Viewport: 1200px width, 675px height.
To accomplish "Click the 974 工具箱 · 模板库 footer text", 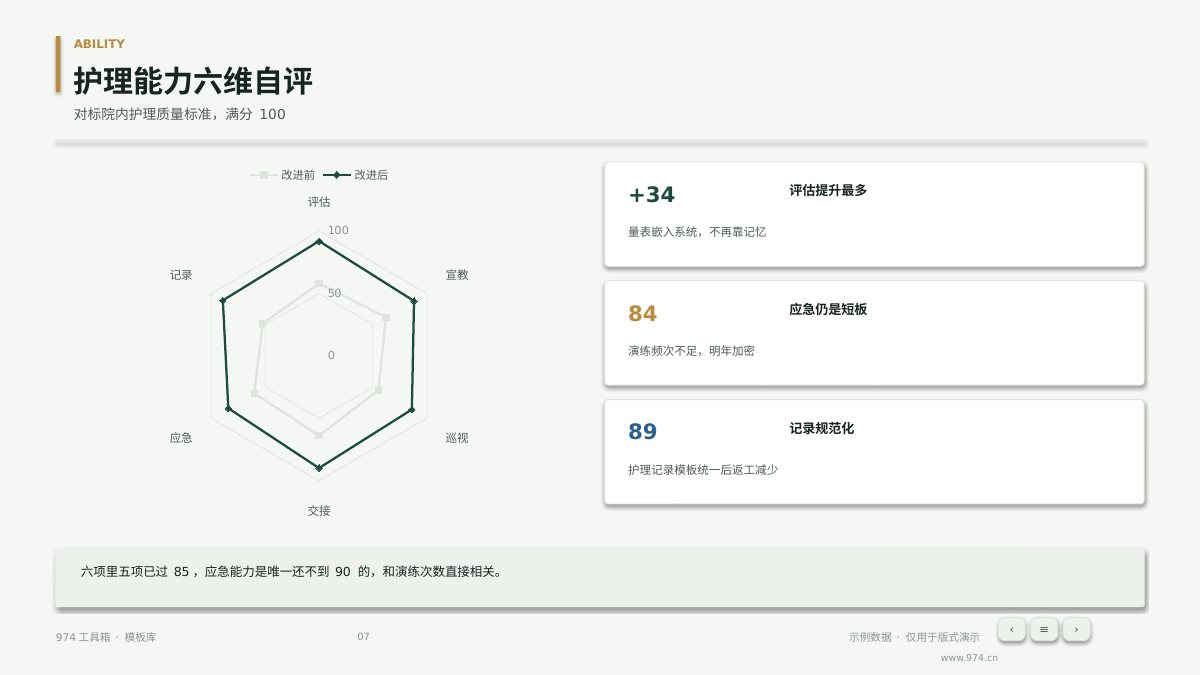I will [x=106, y=637].
